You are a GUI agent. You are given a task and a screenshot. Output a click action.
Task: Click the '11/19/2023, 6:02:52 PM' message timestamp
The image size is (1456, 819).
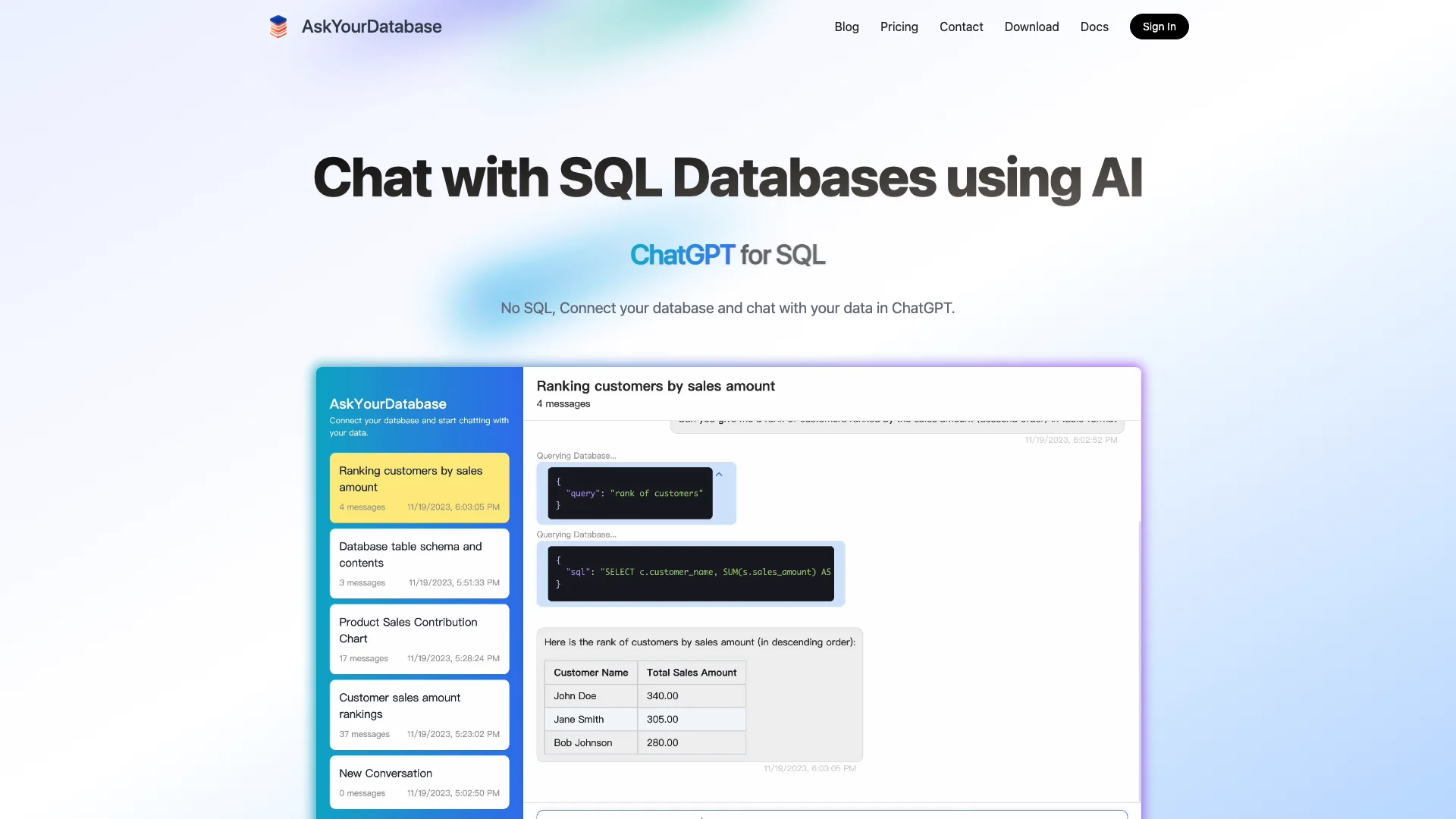(x=1071, y=440)
